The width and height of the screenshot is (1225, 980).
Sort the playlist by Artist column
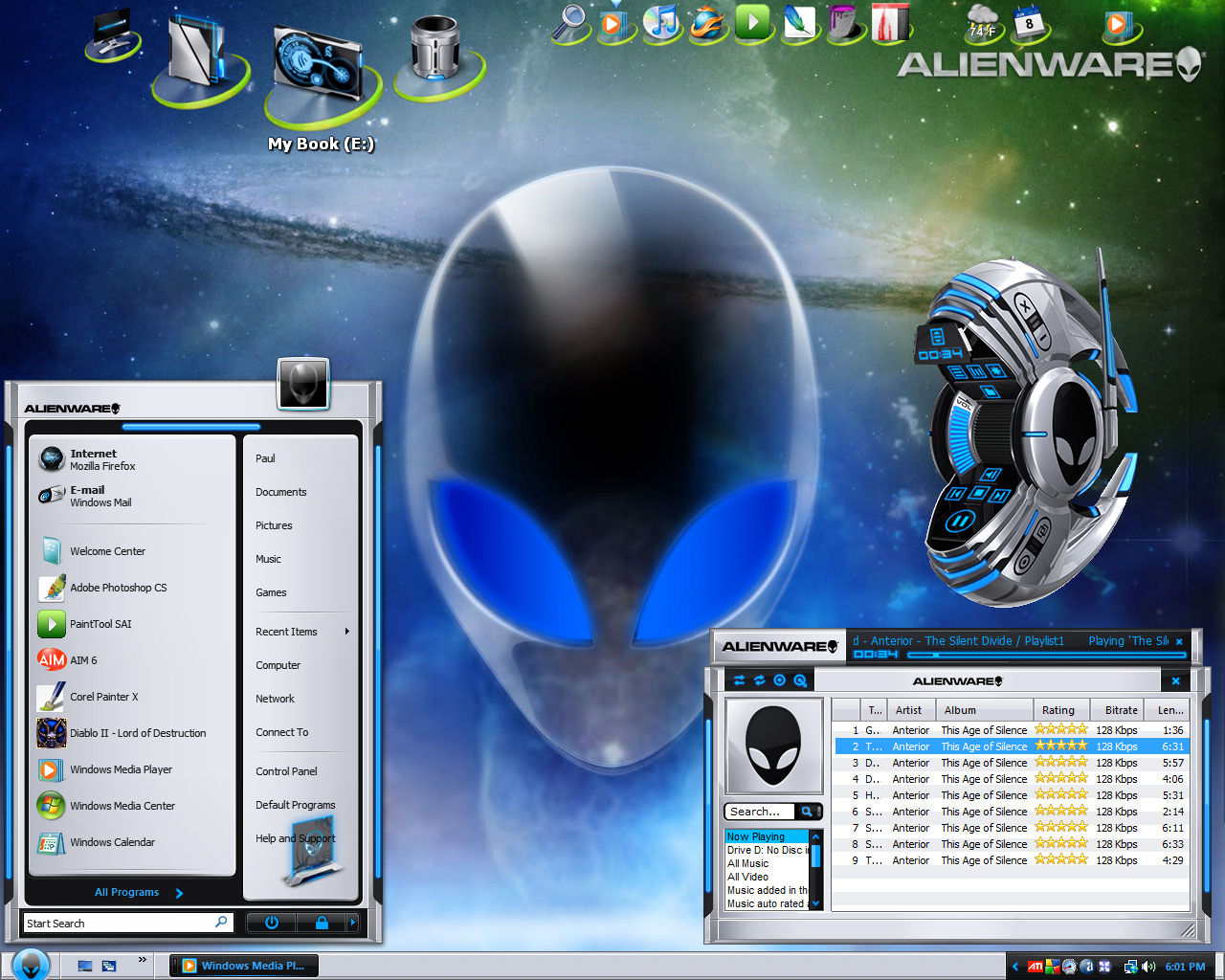pyautogui.click(x=912, y=710)
